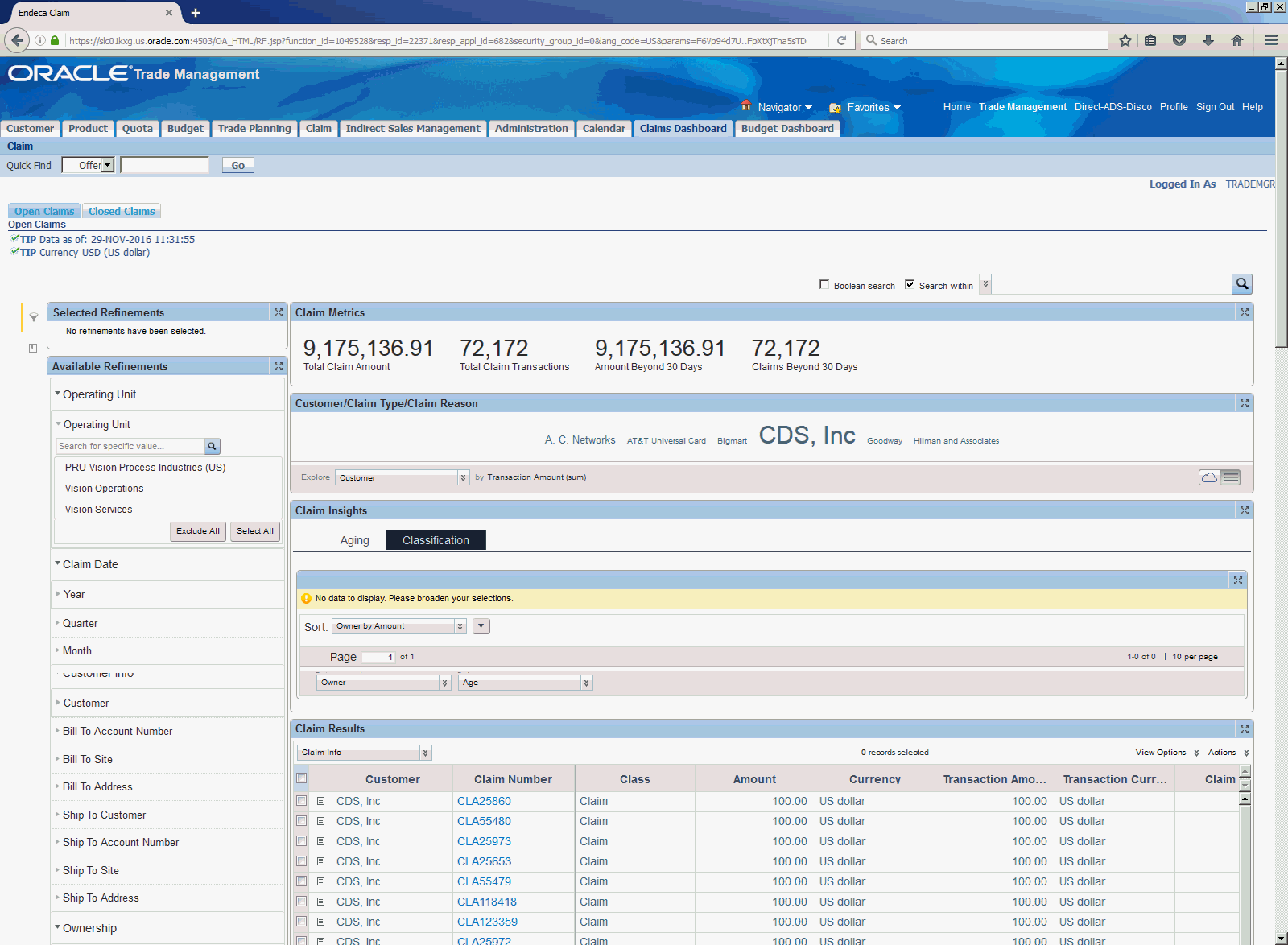Click the Search within text field
The image size is (1288, 945).
pos(1112,284)
